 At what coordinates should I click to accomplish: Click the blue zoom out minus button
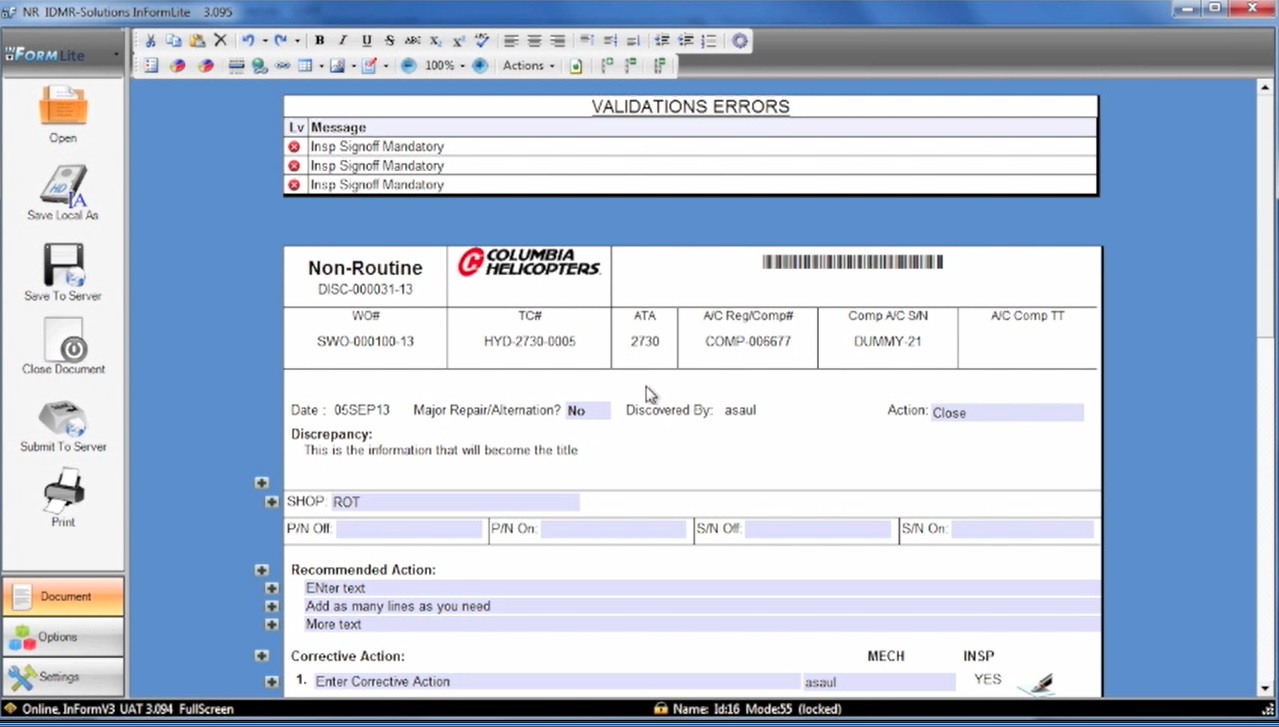click(x=409, y=66)
